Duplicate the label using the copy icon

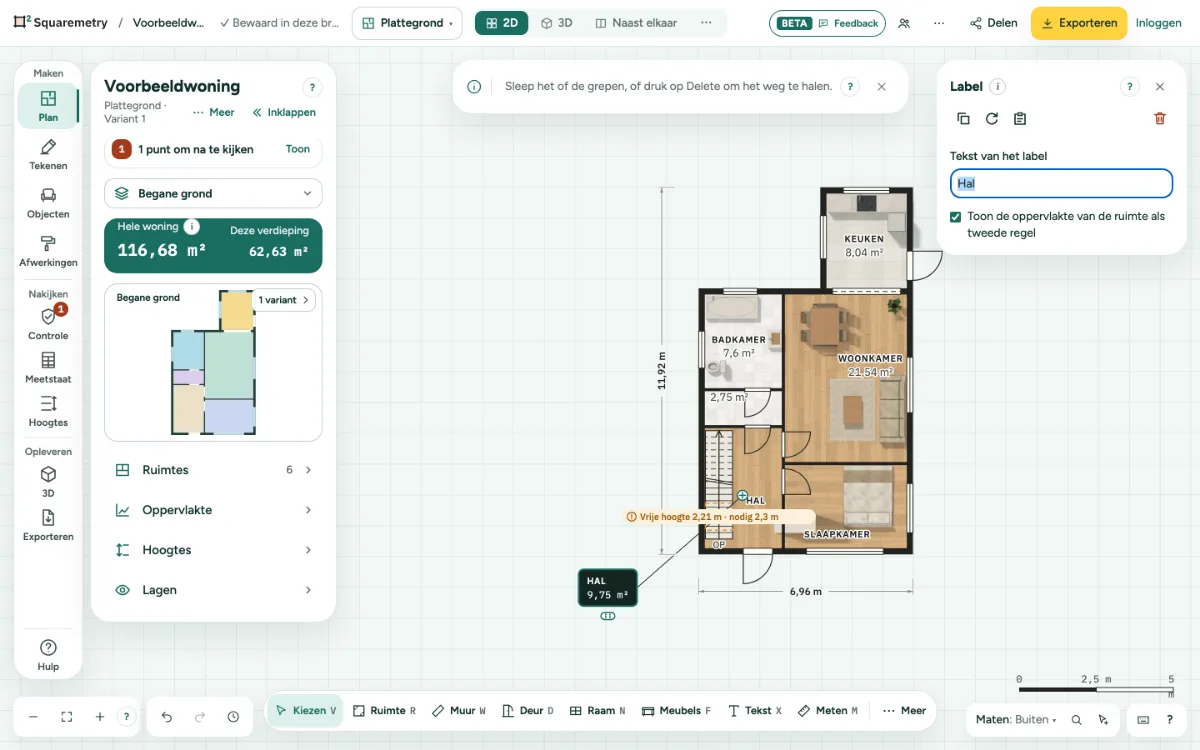click(963, 118)
